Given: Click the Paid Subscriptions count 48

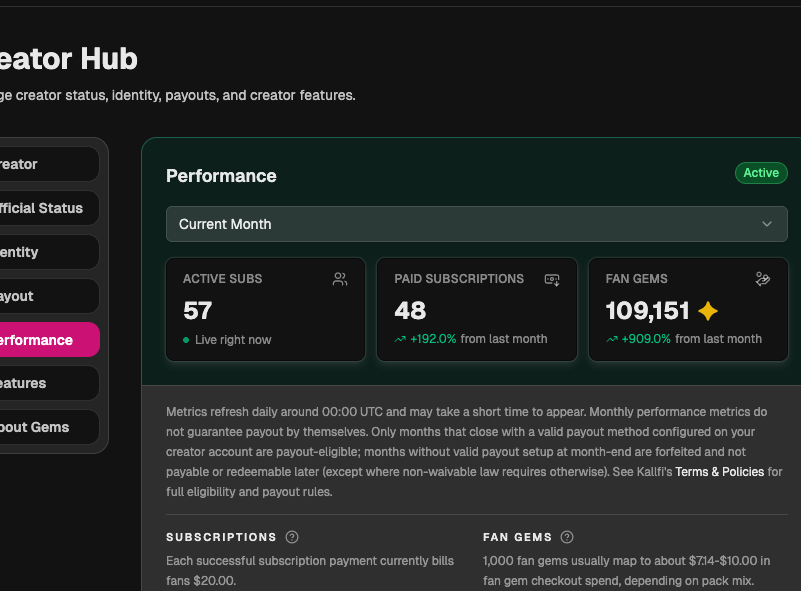Looking at the screenshot, I should coord(410,311).
